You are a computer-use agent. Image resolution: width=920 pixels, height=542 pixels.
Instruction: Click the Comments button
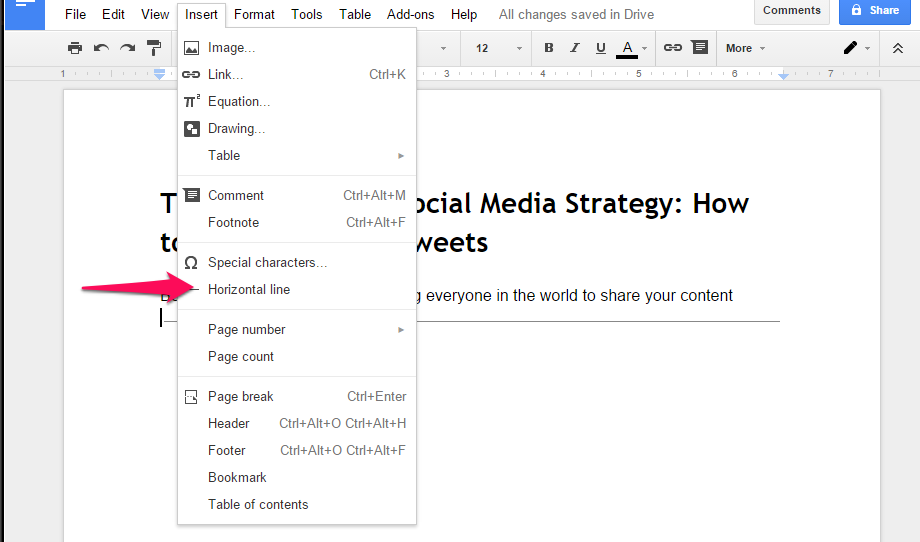(x=792, y=11)
